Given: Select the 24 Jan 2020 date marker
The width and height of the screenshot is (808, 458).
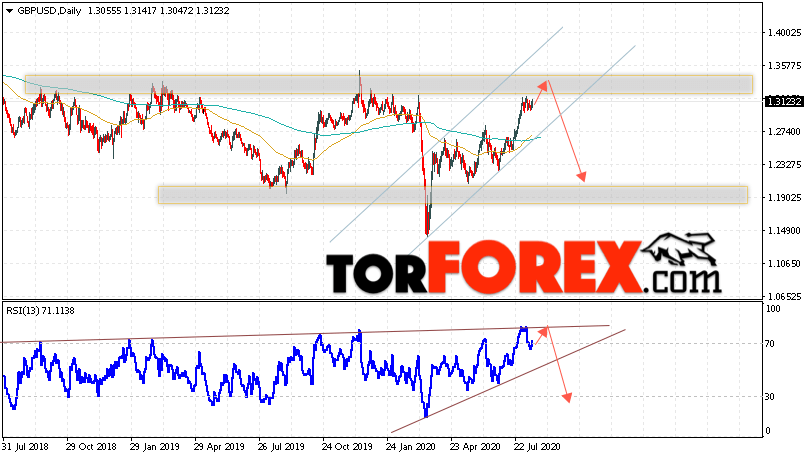Looking at the screenshot, I should (411, 447).
